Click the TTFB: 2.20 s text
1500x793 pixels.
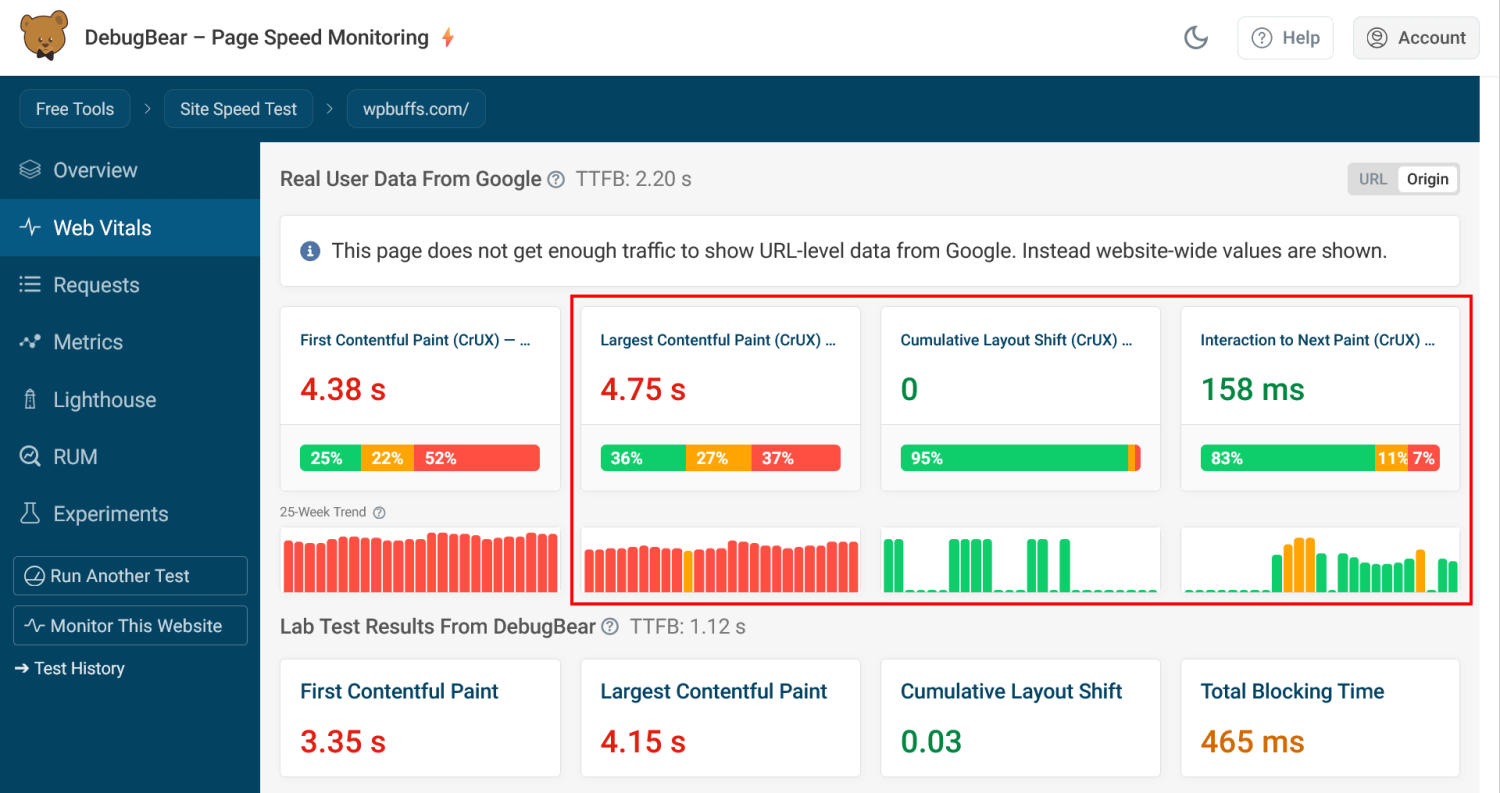(x=634, y=180)
